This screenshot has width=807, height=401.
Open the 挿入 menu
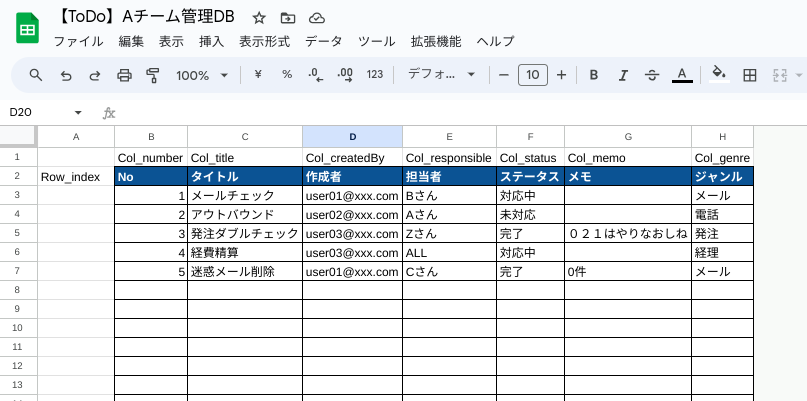[x=212, y=42]
